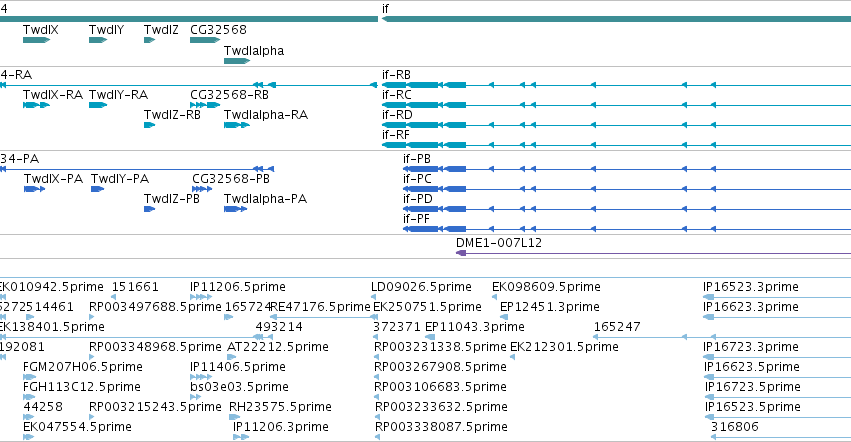
Task: Open EST EP12451.3prime
Action: (x=504, y=317)
